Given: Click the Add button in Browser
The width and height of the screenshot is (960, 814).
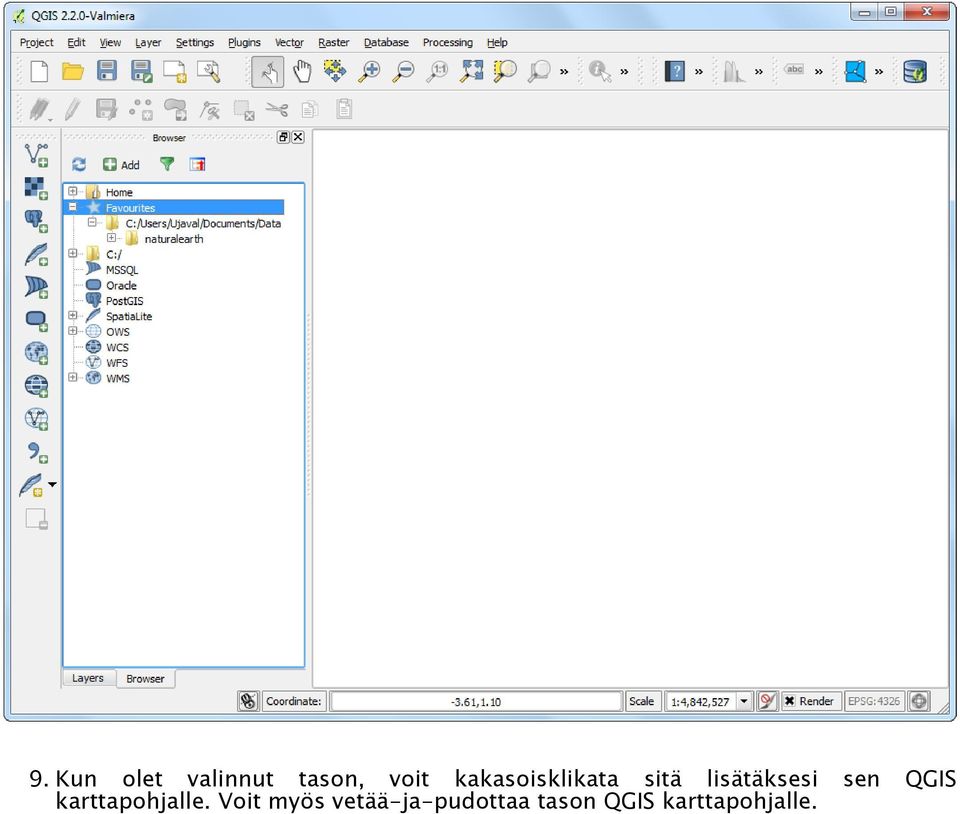Looking at the screenshot, I should click(x=121, y=165).
